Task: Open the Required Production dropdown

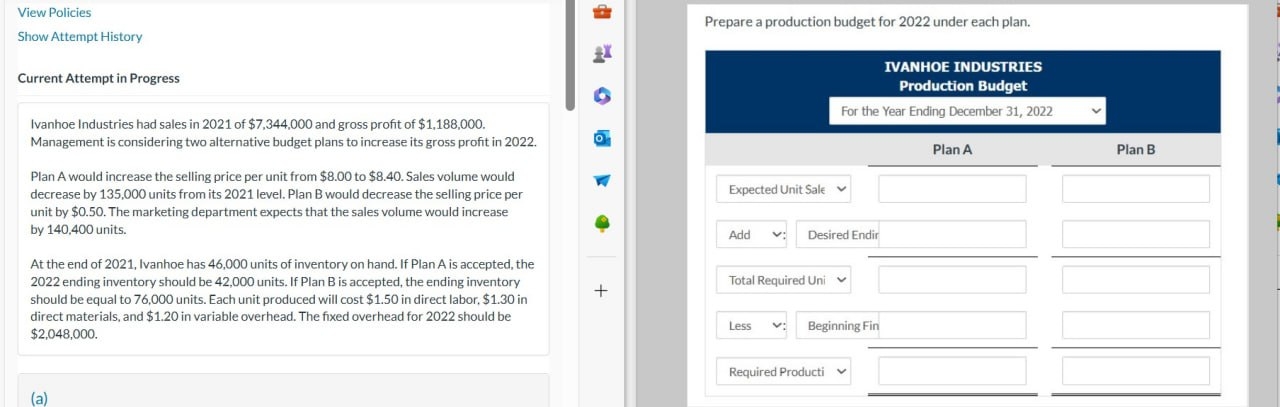Action: tap(783, 372)
